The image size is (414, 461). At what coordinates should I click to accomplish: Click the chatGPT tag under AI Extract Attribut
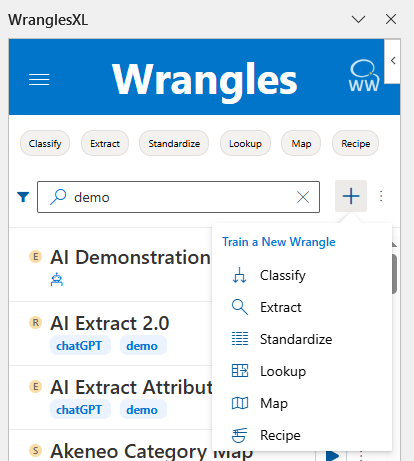click(x=80, y=410)
